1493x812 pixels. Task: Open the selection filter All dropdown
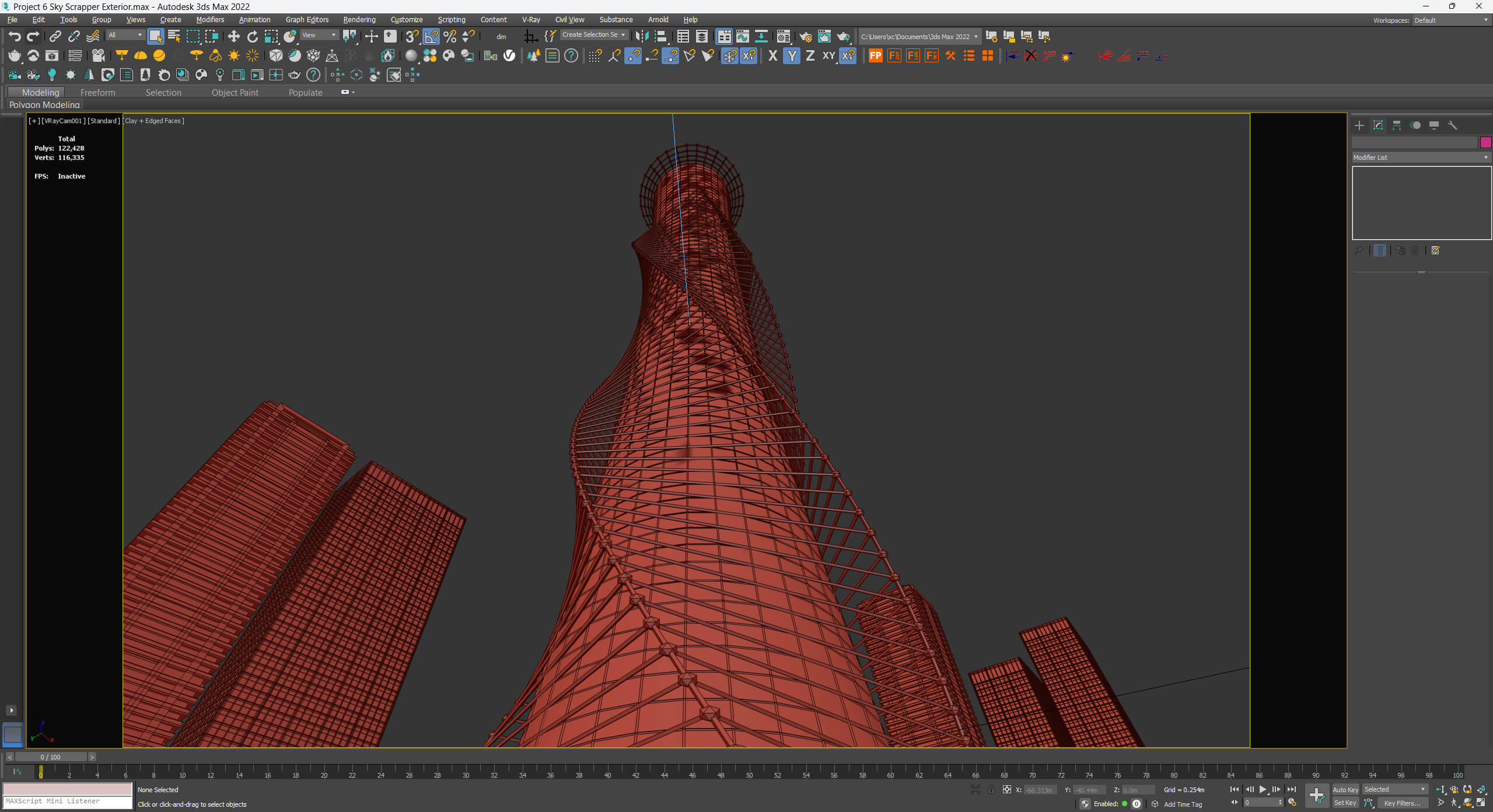point(125,35)
